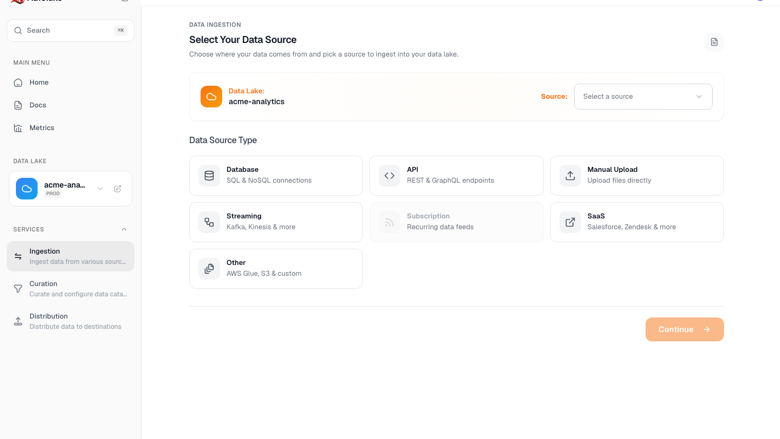Click the PROD badge under acme-ana

coord(53,193)
